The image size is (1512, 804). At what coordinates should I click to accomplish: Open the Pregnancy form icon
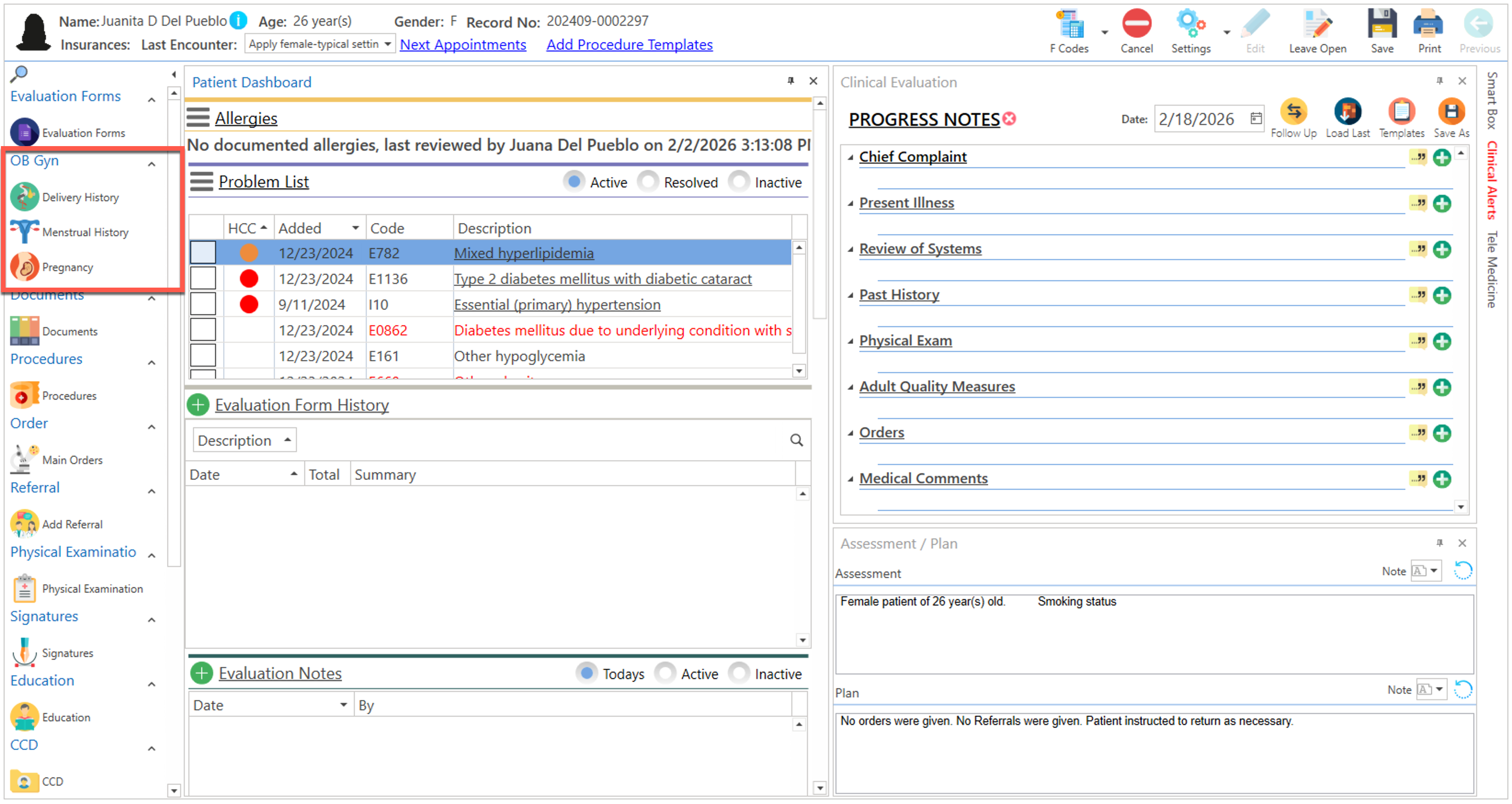pyautogui.click(x=24, y=267)
